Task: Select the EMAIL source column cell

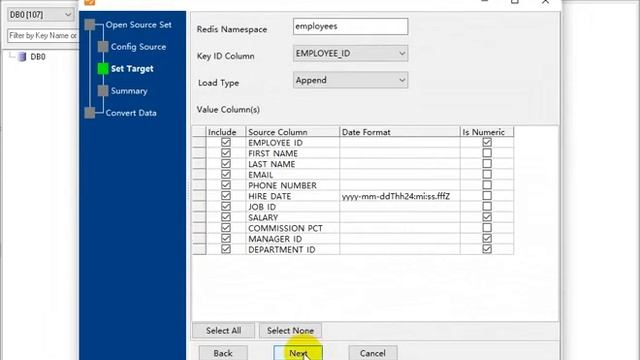Action: pos(293,175)
